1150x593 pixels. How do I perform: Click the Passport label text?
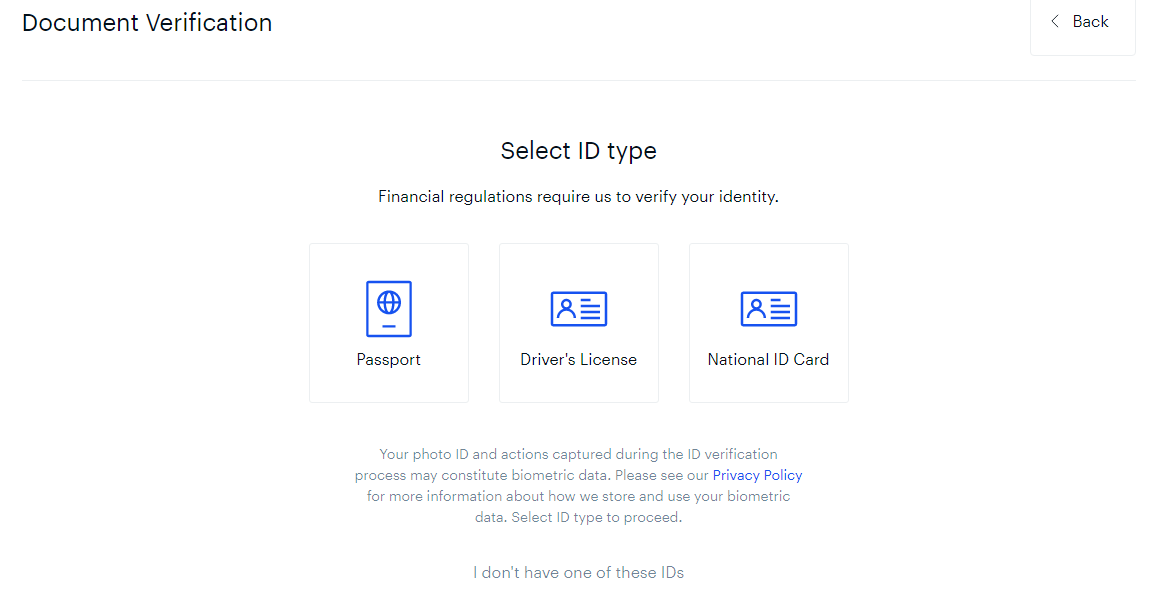pyautogui.click(x=388, y=359)
